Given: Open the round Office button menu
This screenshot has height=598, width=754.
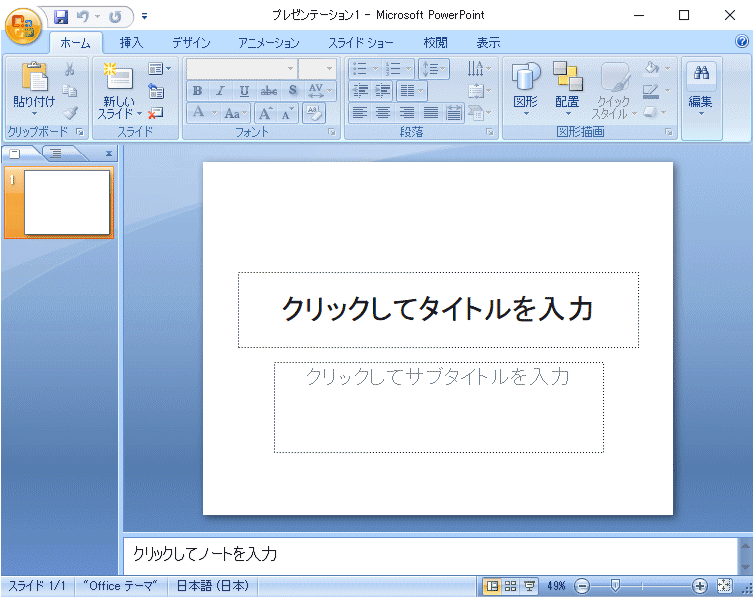Looking at the screenshot, I should pos(22,24).
